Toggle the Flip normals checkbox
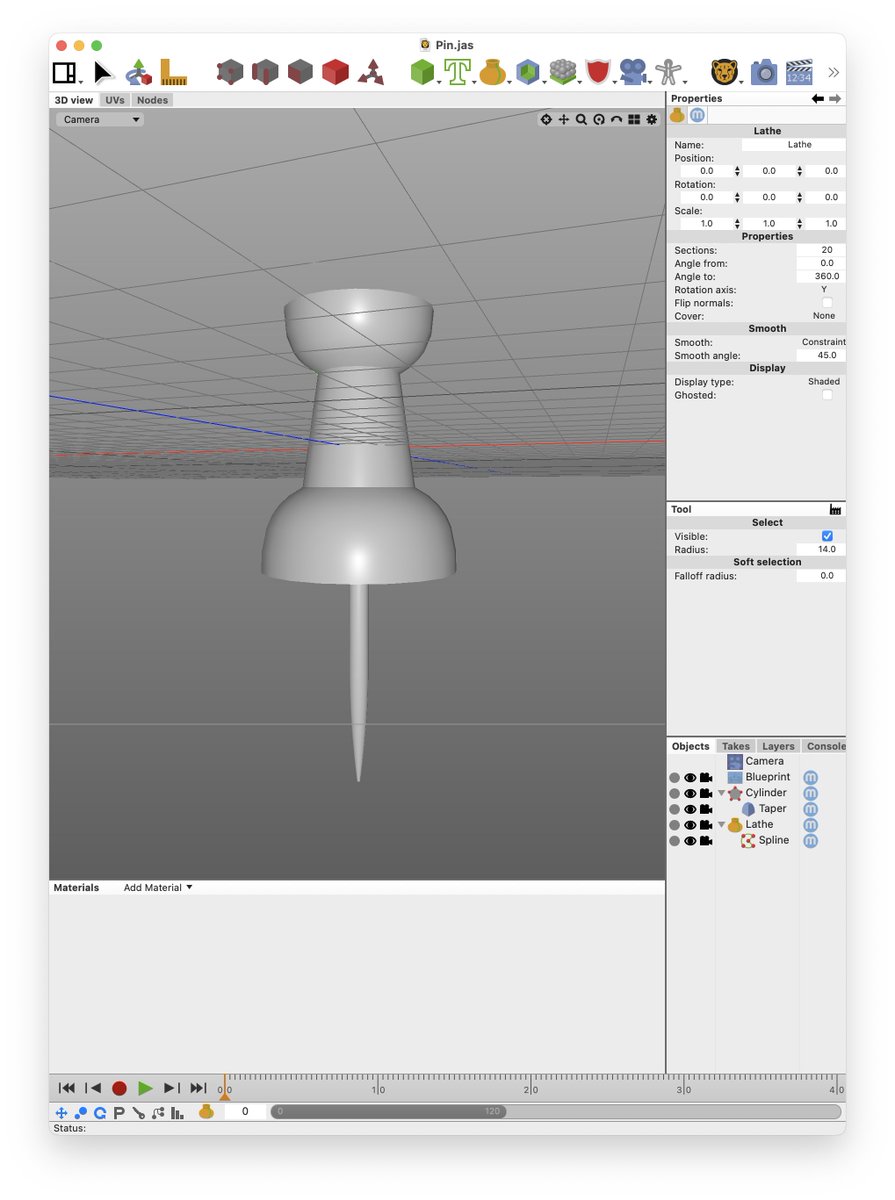Screen dimensions: 895x1200 coord(827,302)
